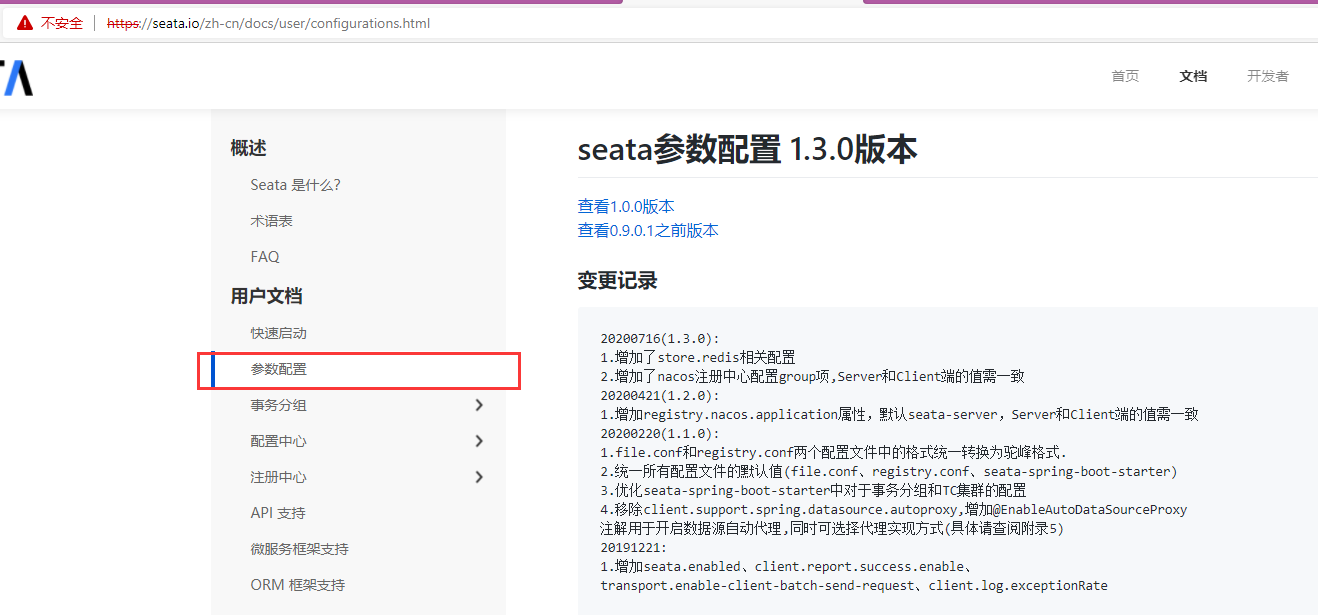Open the 注册中心 sidebar item
Screen dimensions: 1318x615
(x=278, y=477)
